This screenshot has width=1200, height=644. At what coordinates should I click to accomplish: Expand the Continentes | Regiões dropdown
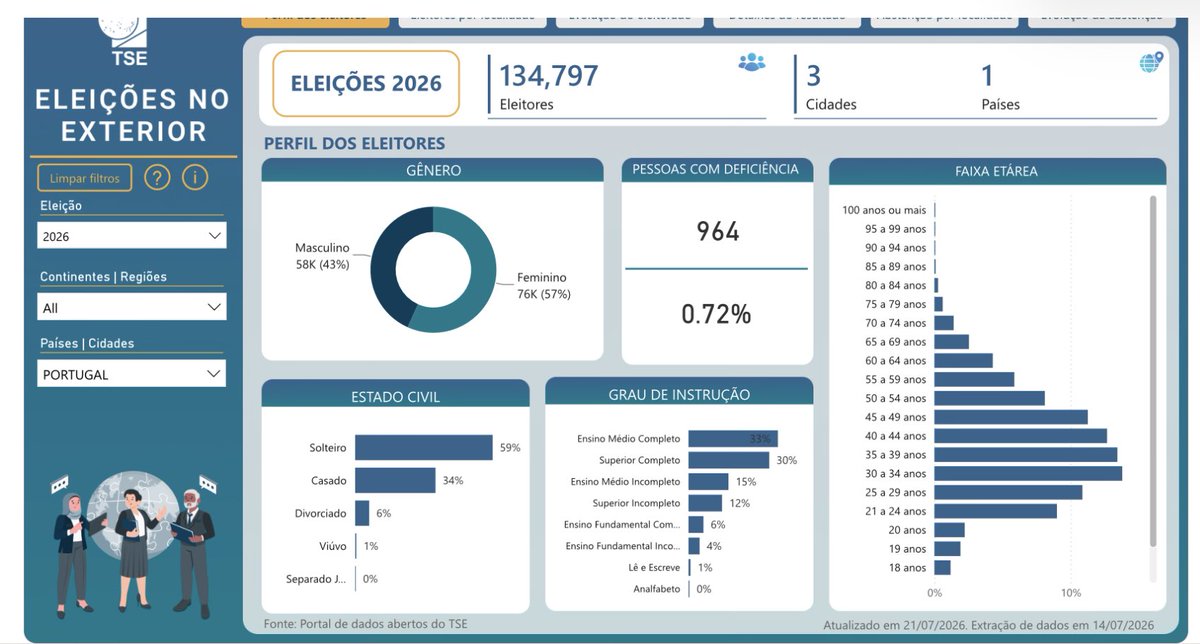pos(133,307)
